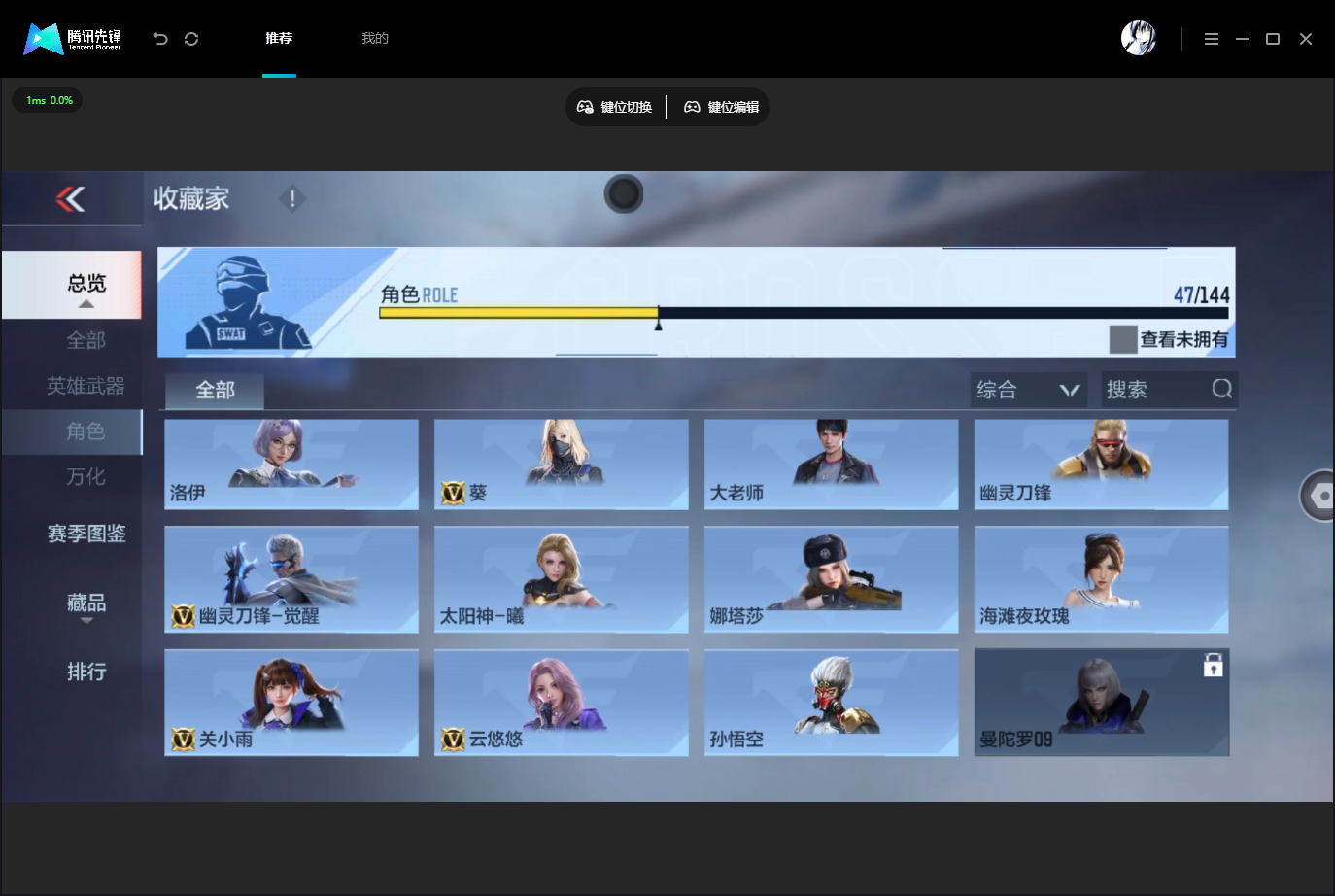Click the 47/144 role count text
1335x896 pixels.
point(1201,294)
